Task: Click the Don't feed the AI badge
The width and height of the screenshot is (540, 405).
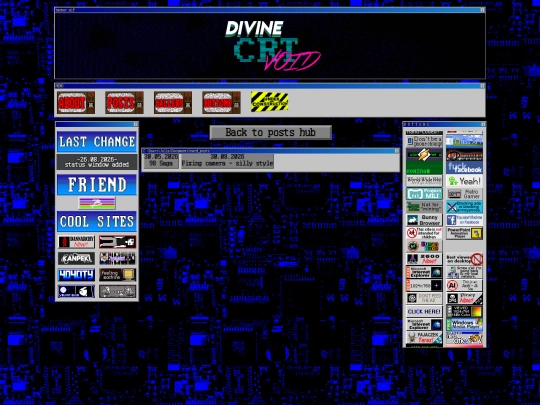Action: [x=424, y=298]
